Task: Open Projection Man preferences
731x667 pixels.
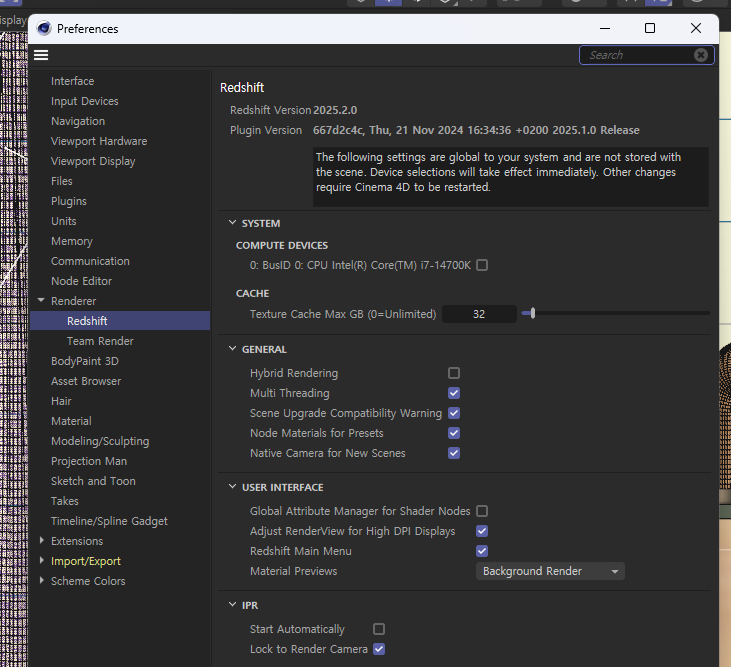Action: [89, 461]
